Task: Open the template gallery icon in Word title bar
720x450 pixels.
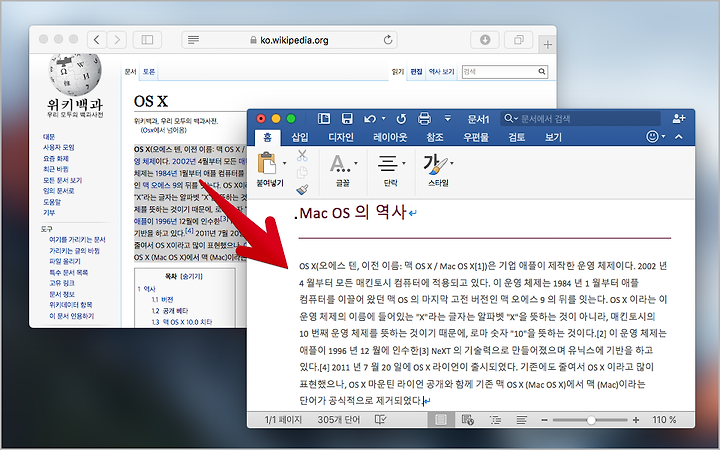Action: click(x=324, y=119)
